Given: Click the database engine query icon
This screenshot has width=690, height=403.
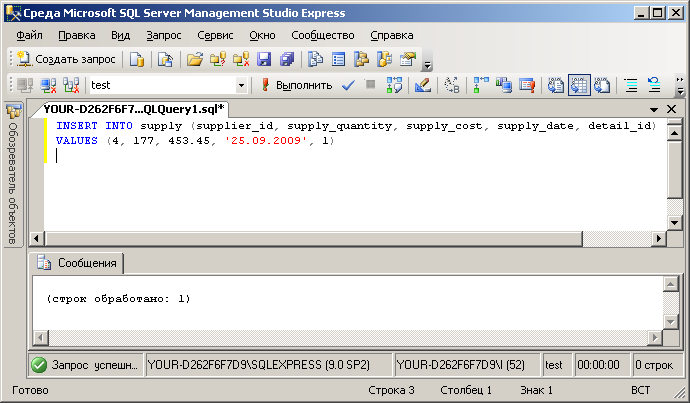Looking at the screenshot, I should pyautogui.click(x=136, y=59).
